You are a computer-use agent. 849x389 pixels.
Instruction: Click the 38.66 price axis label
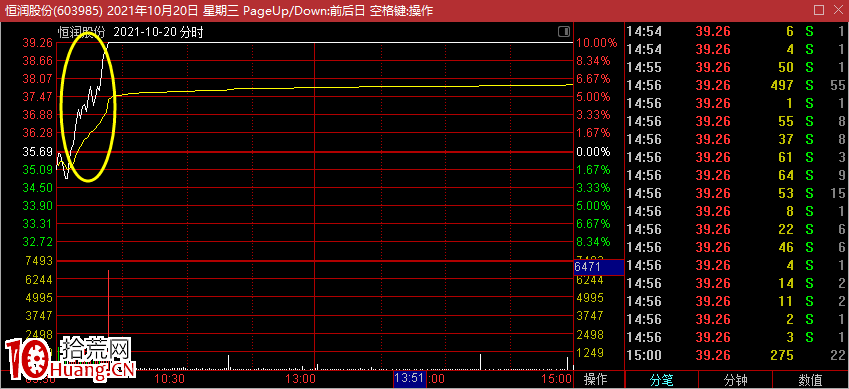[x=37, y=61]
